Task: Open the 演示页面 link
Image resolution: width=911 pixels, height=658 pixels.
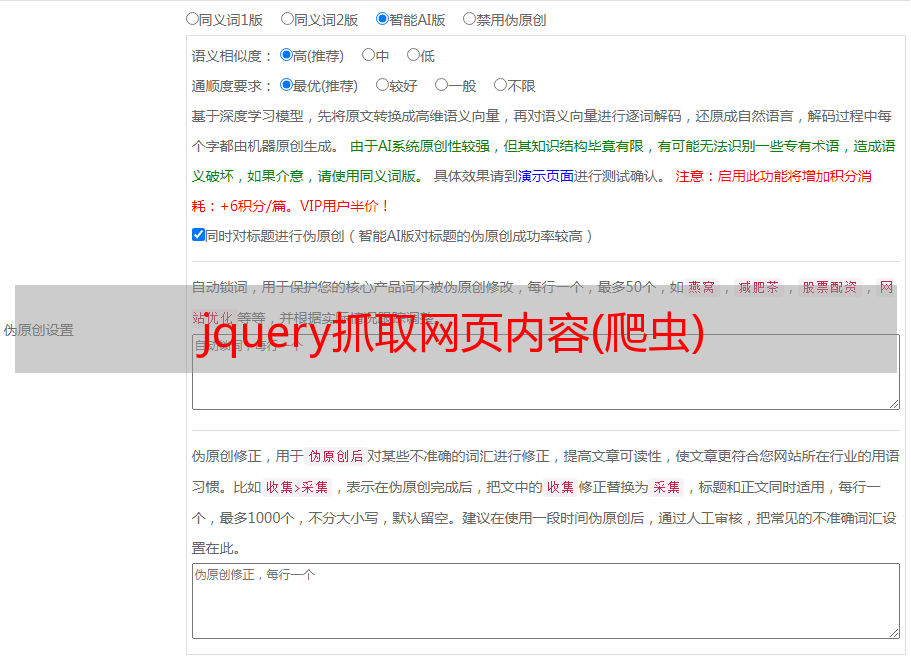Action: 546,176
